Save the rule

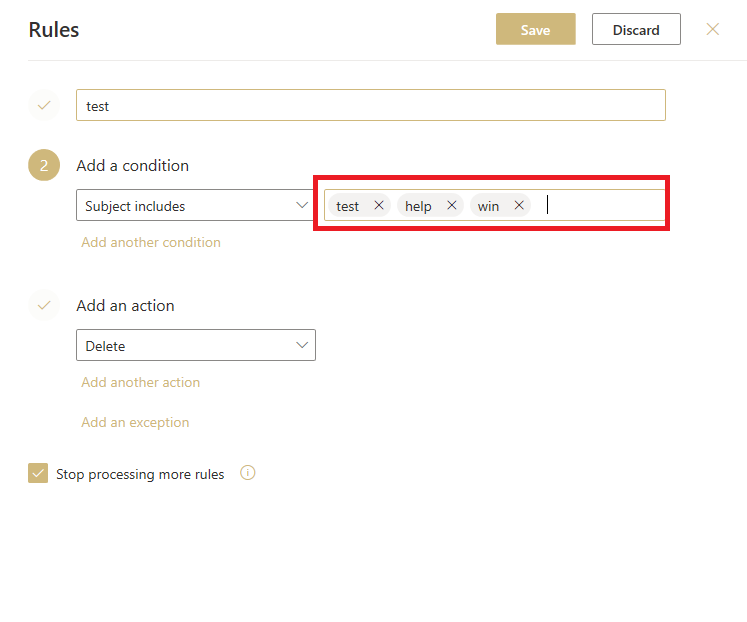(535, 30)
